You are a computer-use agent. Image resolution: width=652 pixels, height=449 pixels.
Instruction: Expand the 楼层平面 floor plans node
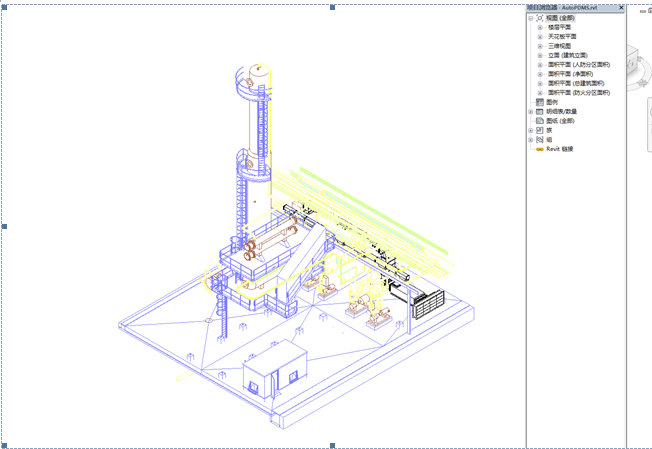coord(540,27)
